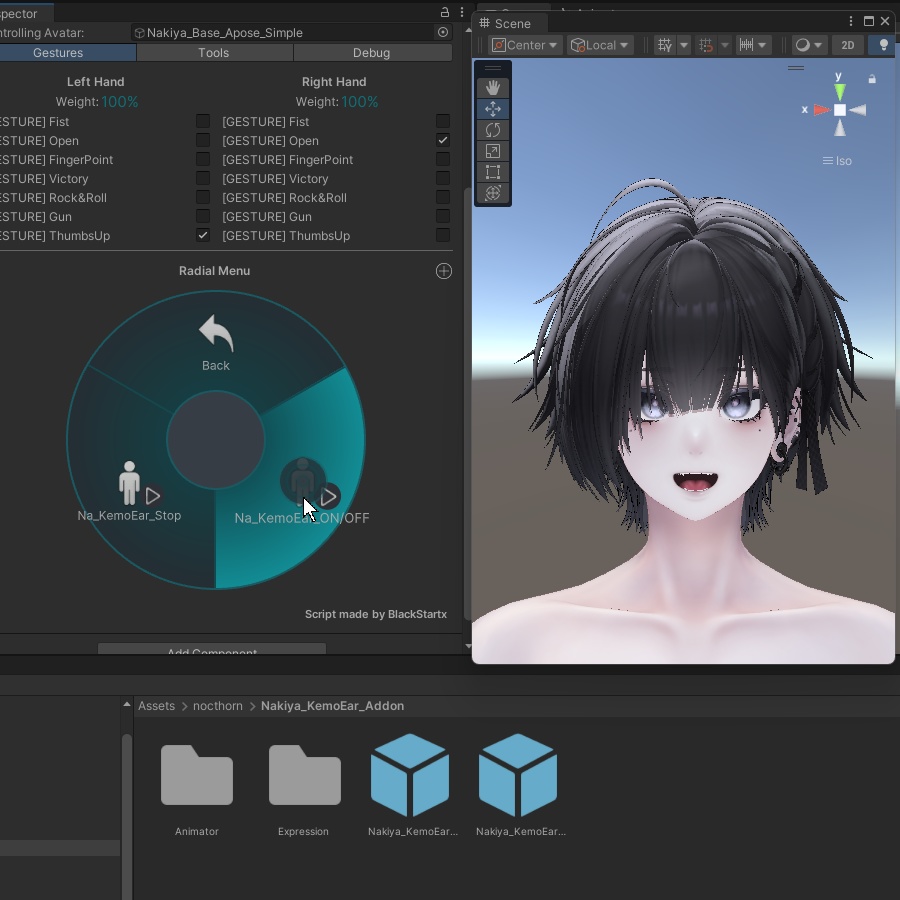This screenshot has height=900, width=900.
Task: Click the y axis of the scene gizmo
Action: [x=839, y=92]
